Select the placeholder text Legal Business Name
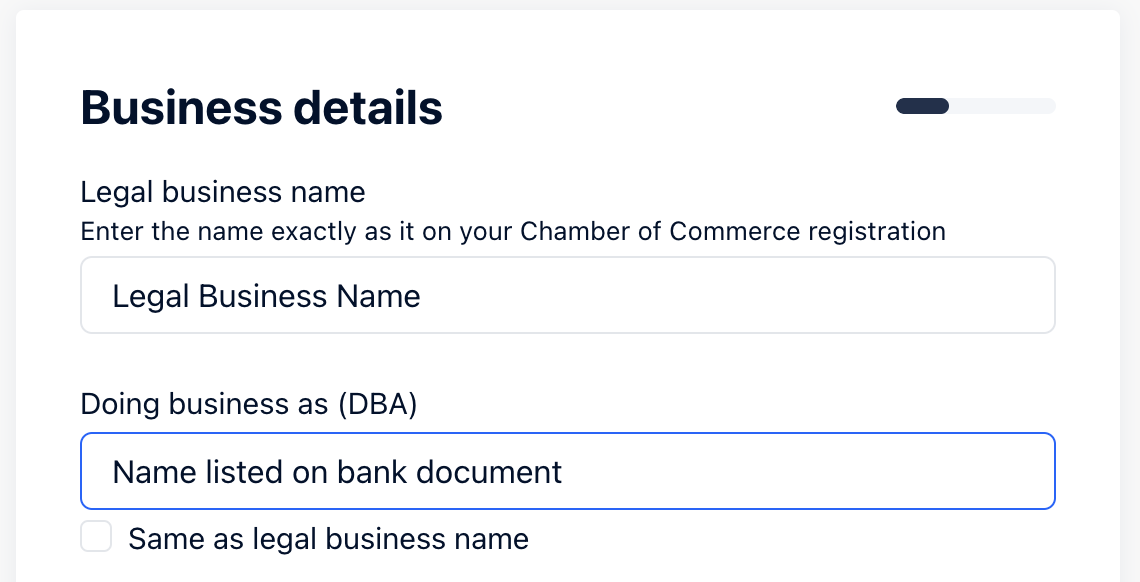 [266, 295]
